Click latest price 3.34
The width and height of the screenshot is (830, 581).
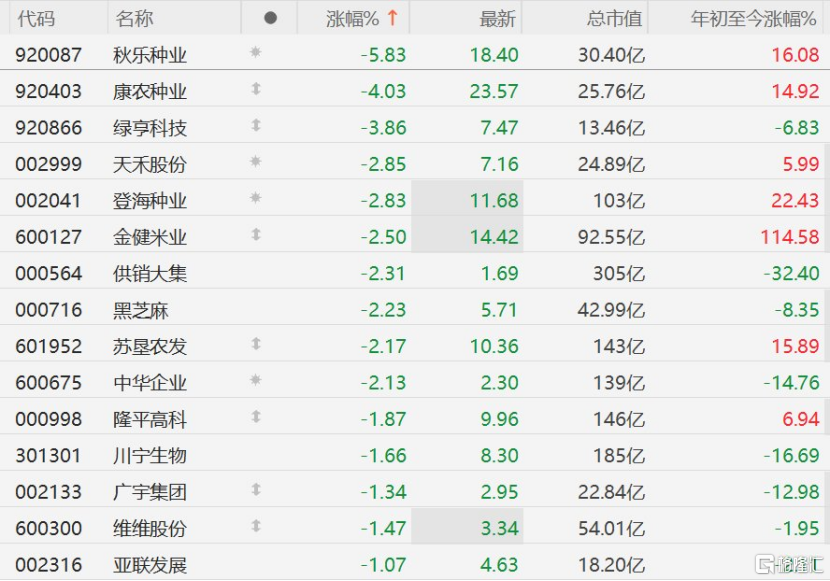pos(500,529)
